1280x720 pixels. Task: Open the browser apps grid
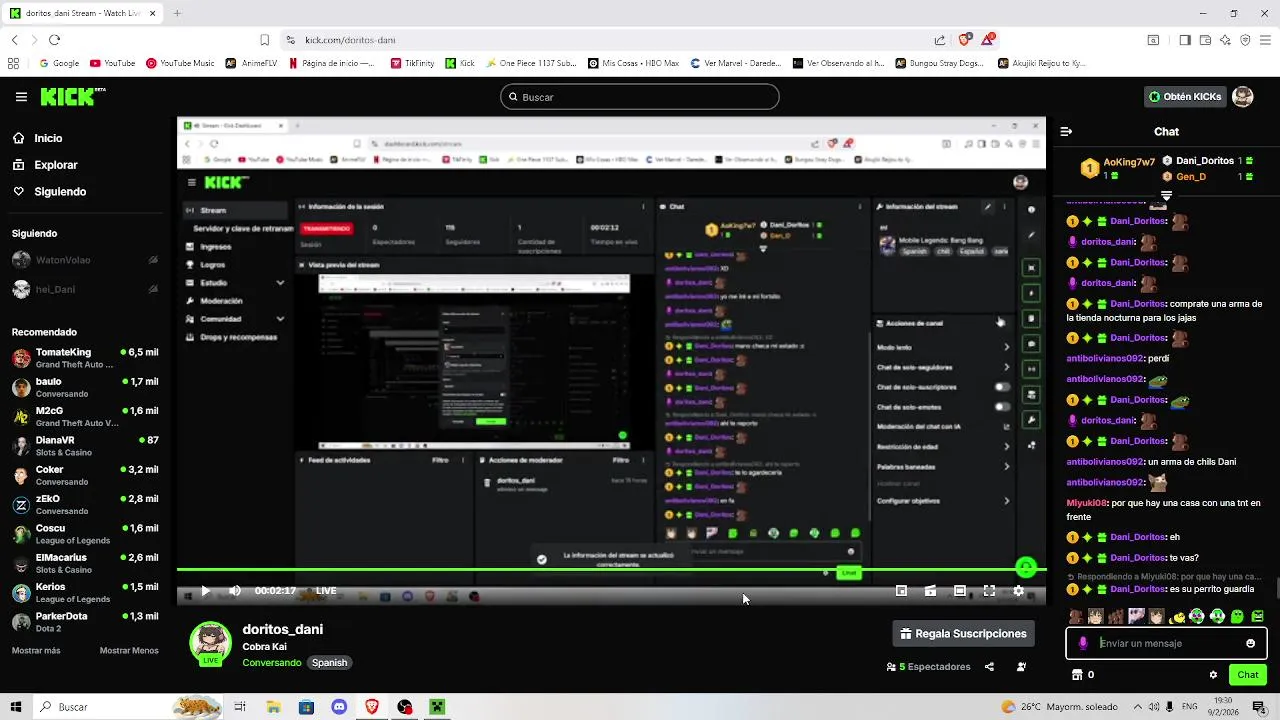click(13, 63)
